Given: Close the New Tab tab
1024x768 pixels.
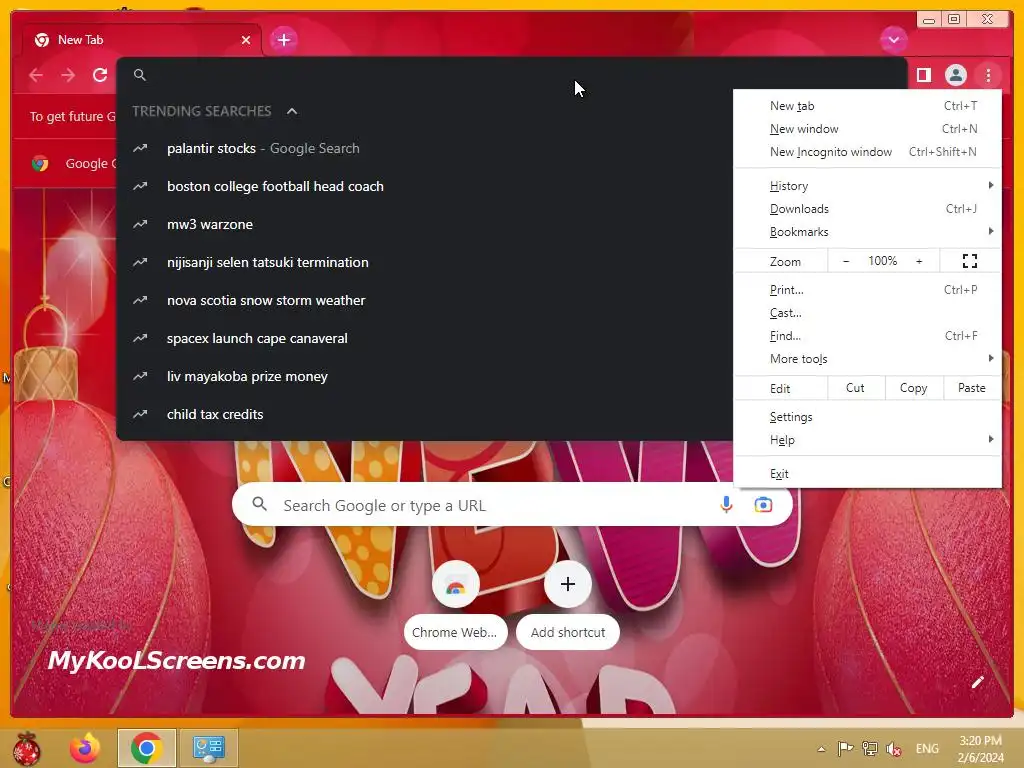Looking at the screenshot, I should (246, 40).
